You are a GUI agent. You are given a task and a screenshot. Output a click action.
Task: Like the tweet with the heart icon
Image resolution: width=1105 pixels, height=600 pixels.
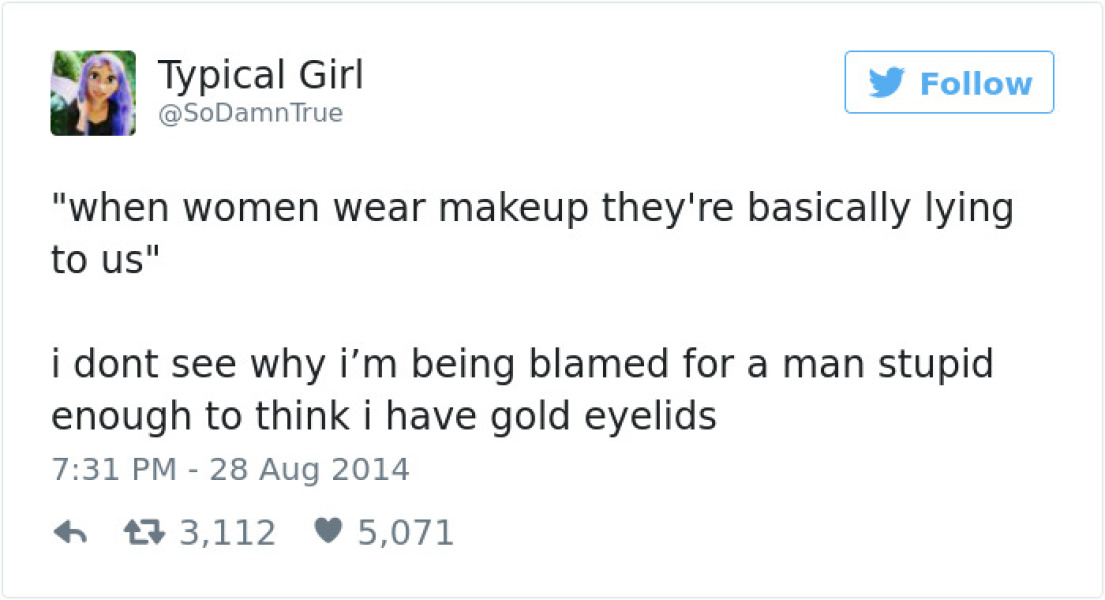326,532
